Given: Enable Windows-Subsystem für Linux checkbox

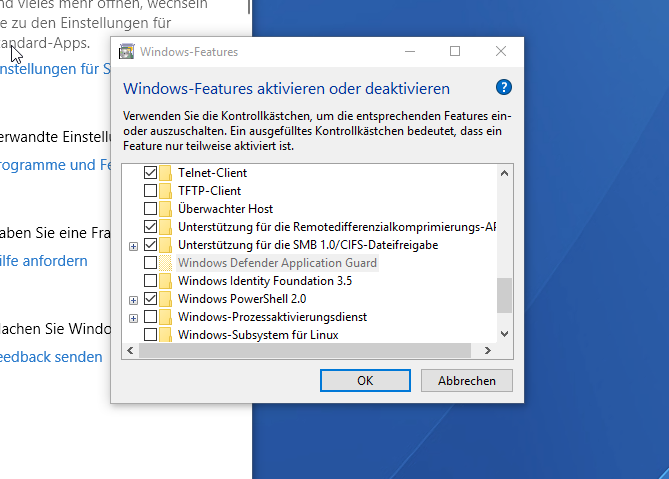Looking at the screenshot, I should (x=150, y=335).
